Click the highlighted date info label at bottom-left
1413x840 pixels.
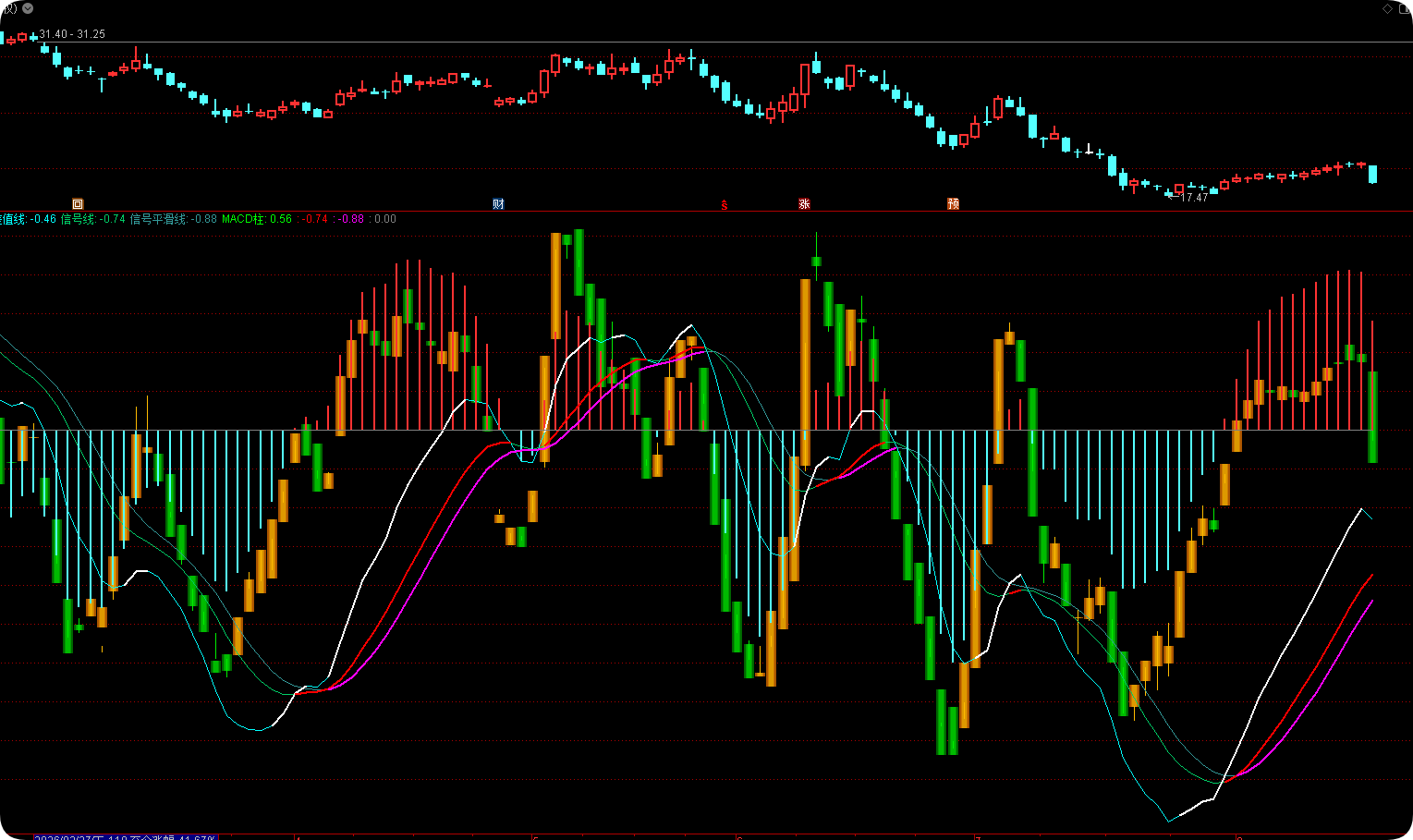point(126,837)
